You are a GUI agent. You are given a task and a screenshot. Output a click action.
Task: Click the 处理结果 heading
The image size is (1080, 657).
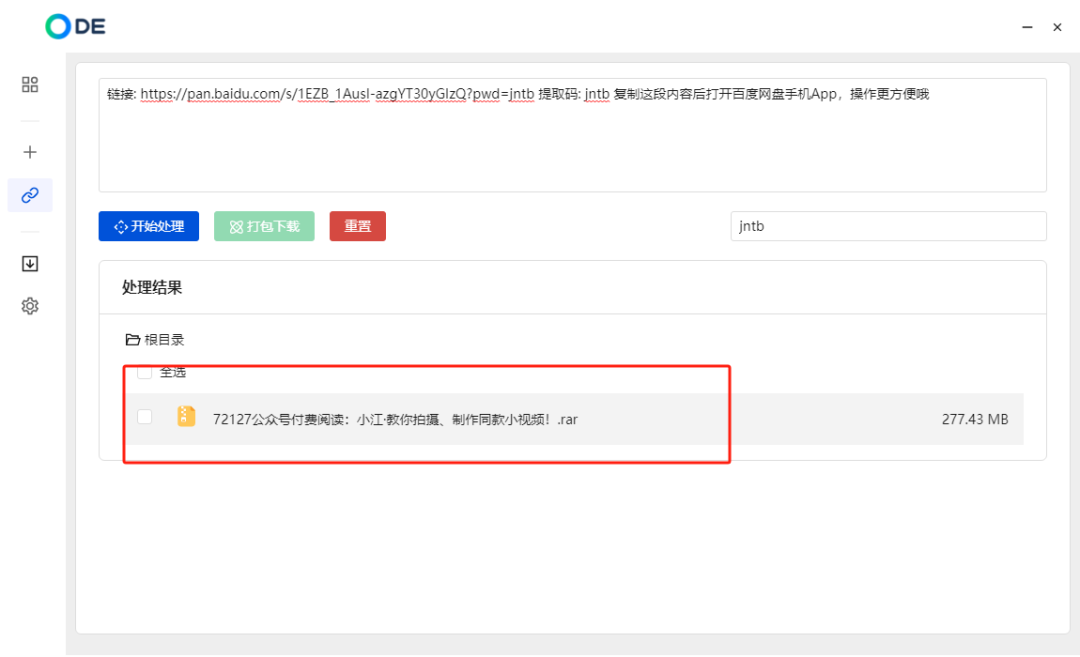pyautogui.click(x=152, y=287)
